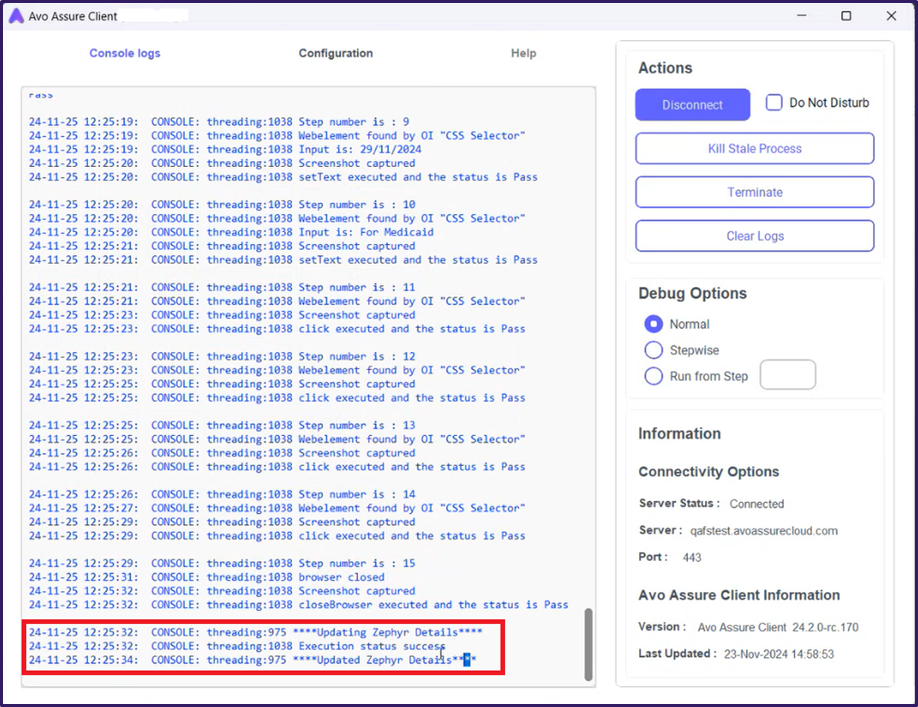This screenshot has height=707, width=918.
Task: Select the Run from Step radio option
Action: pos(654,376)
